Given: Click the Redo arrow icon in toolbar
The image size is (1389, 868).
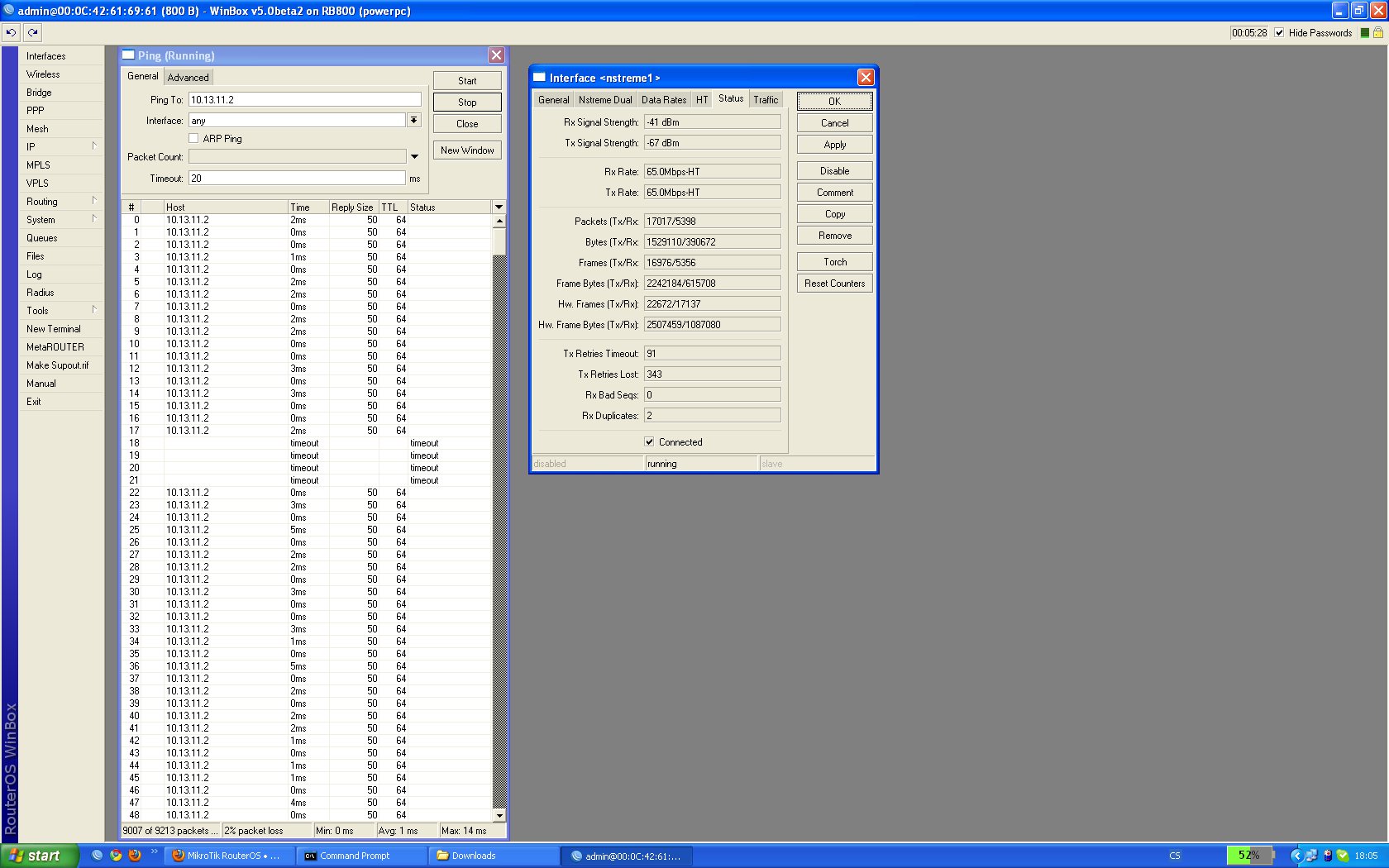Looking at the screenshot, I should click(x=32, y=32).
